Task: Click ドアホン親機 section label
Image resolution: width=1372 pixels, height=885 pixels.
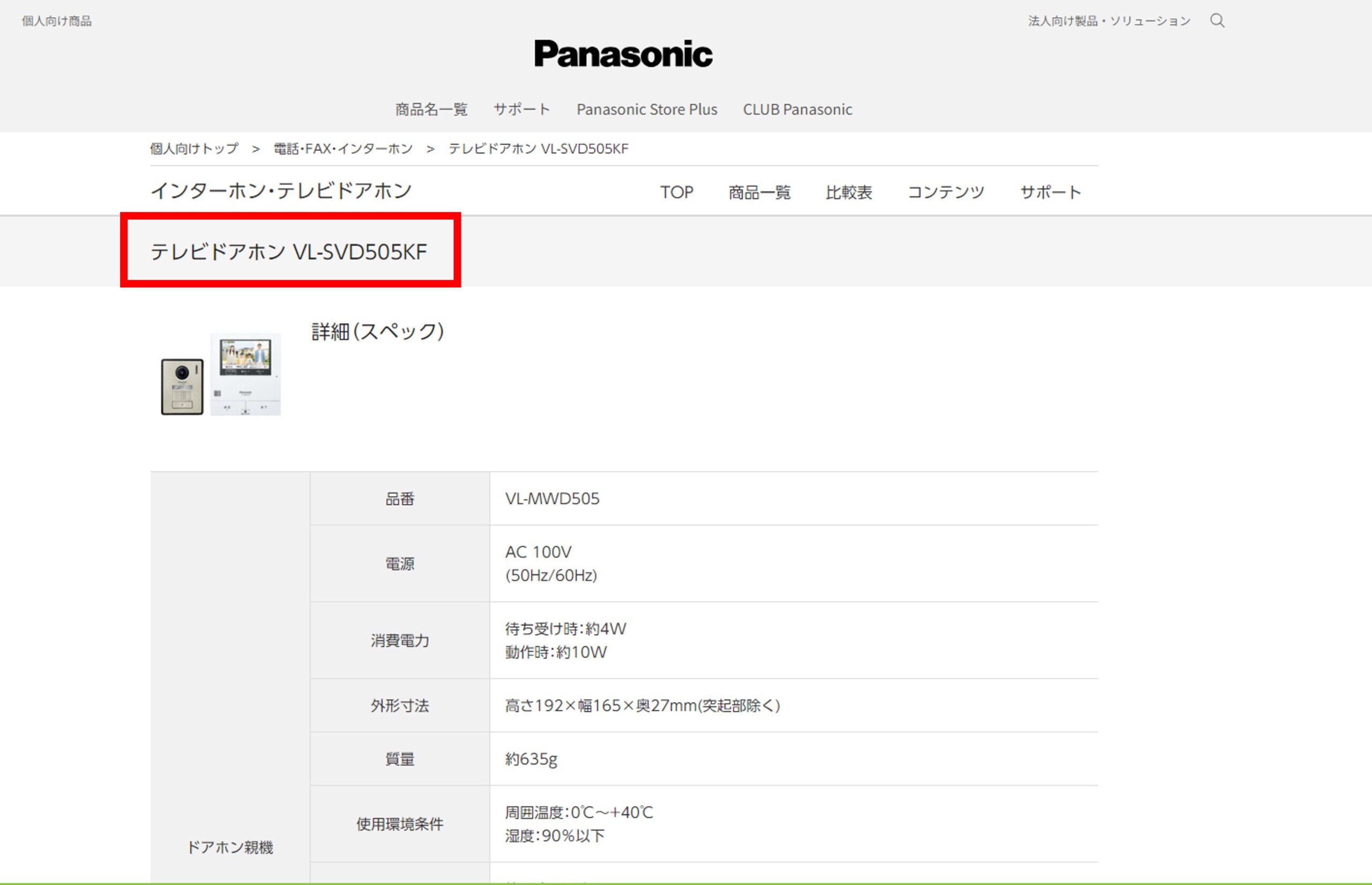Action: (230, 846)
